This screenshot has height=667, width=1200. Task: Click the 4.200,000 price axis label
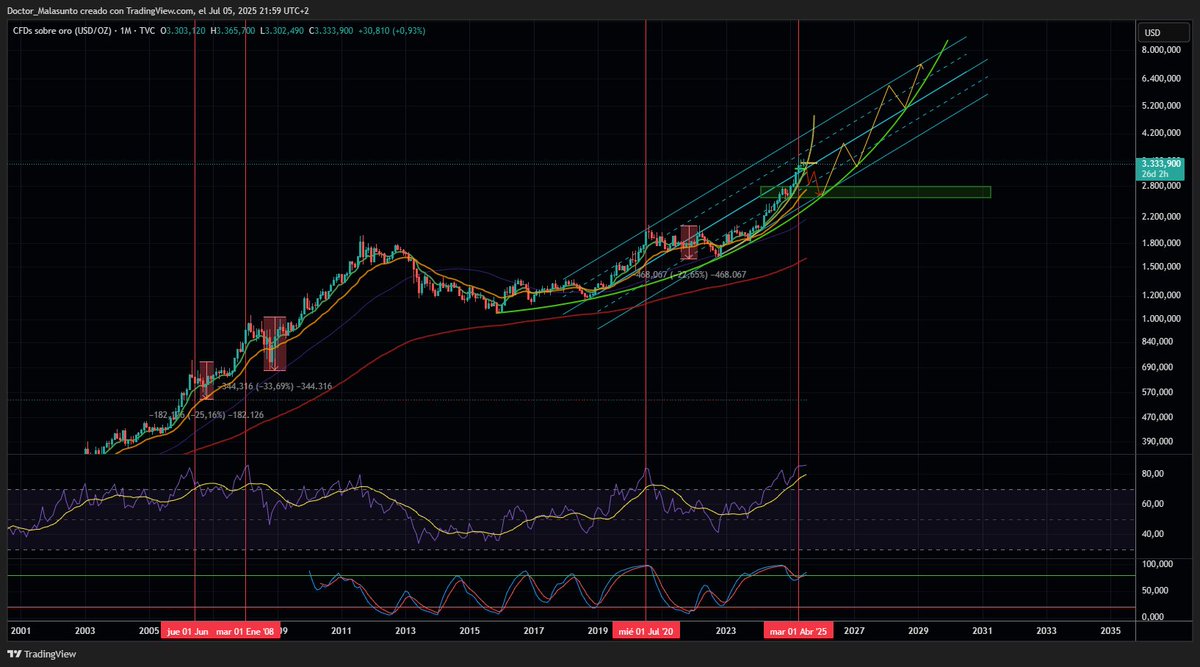[x=1162, y=134]
